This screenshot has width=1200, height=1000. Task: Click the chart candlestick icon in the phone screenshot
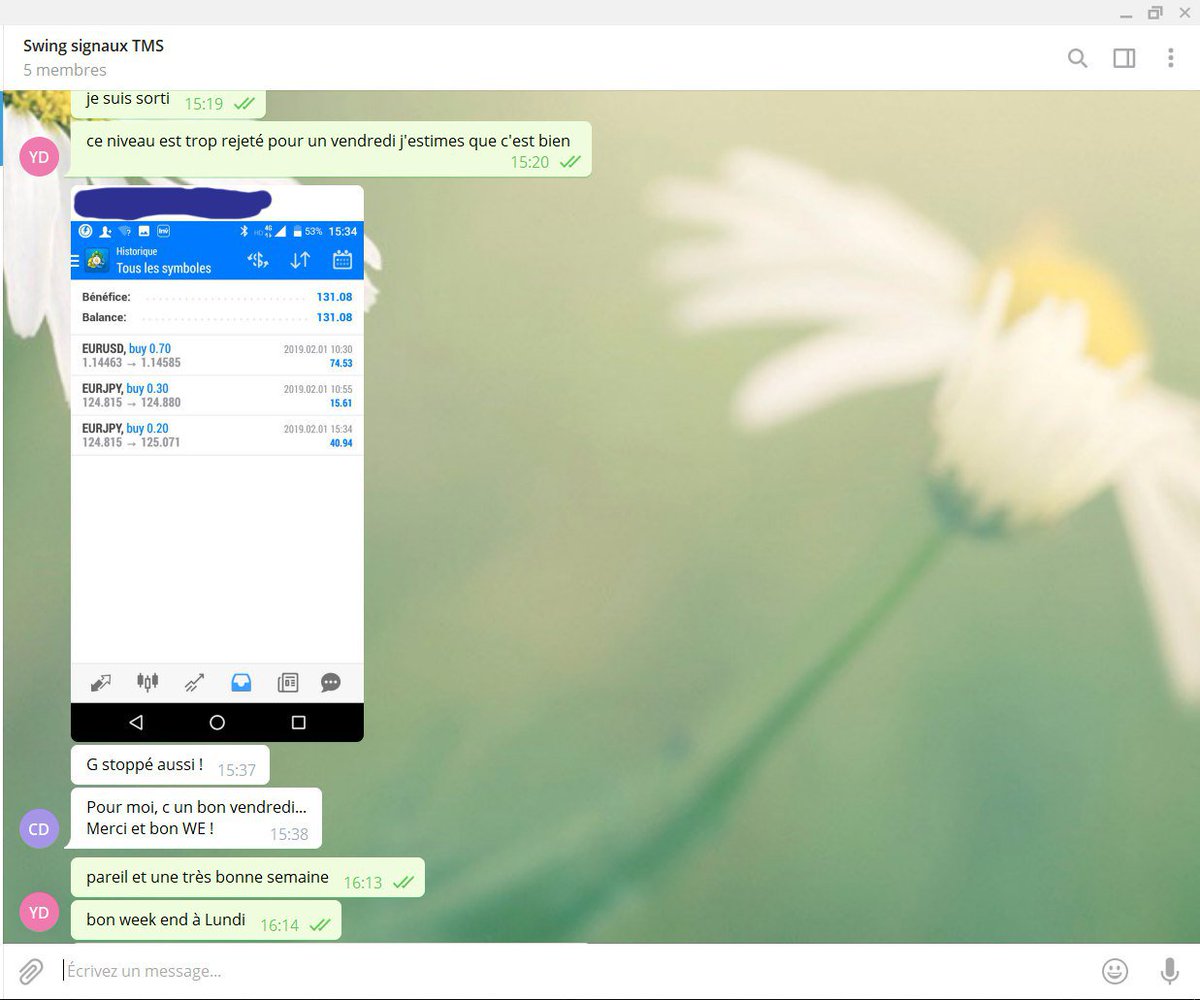point(147,683)
